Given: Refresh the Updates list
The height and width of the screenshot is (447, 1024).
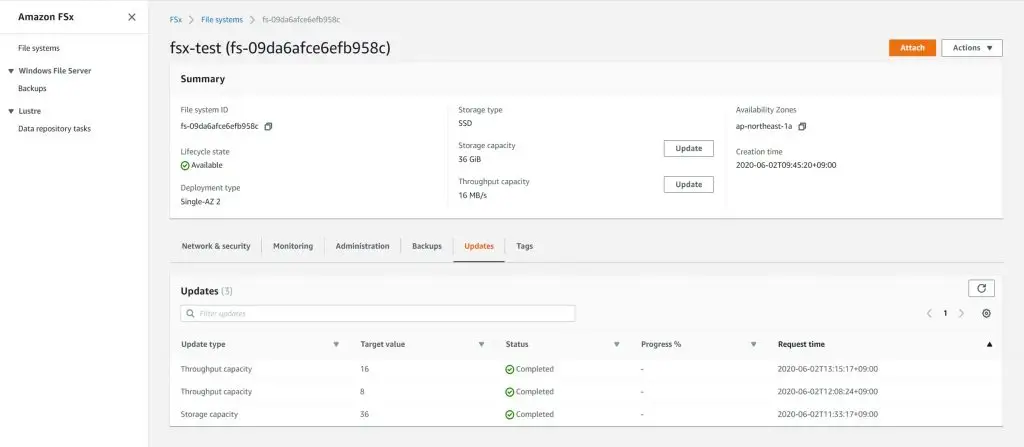Looking at the screenshot, I should pyautogui.click(x=981, y=288).
